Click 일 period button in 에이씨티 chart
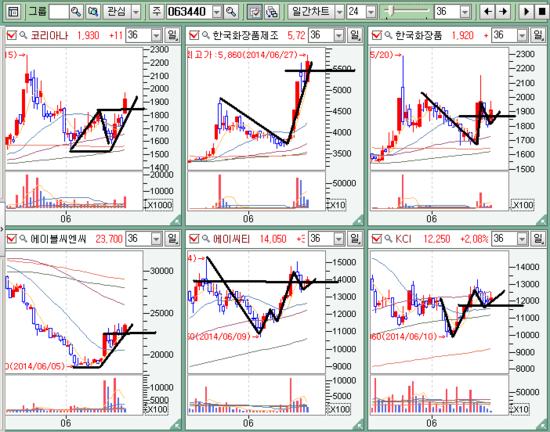Image resolution: width=550 pixels, height=432 pixels. (355, 239)
